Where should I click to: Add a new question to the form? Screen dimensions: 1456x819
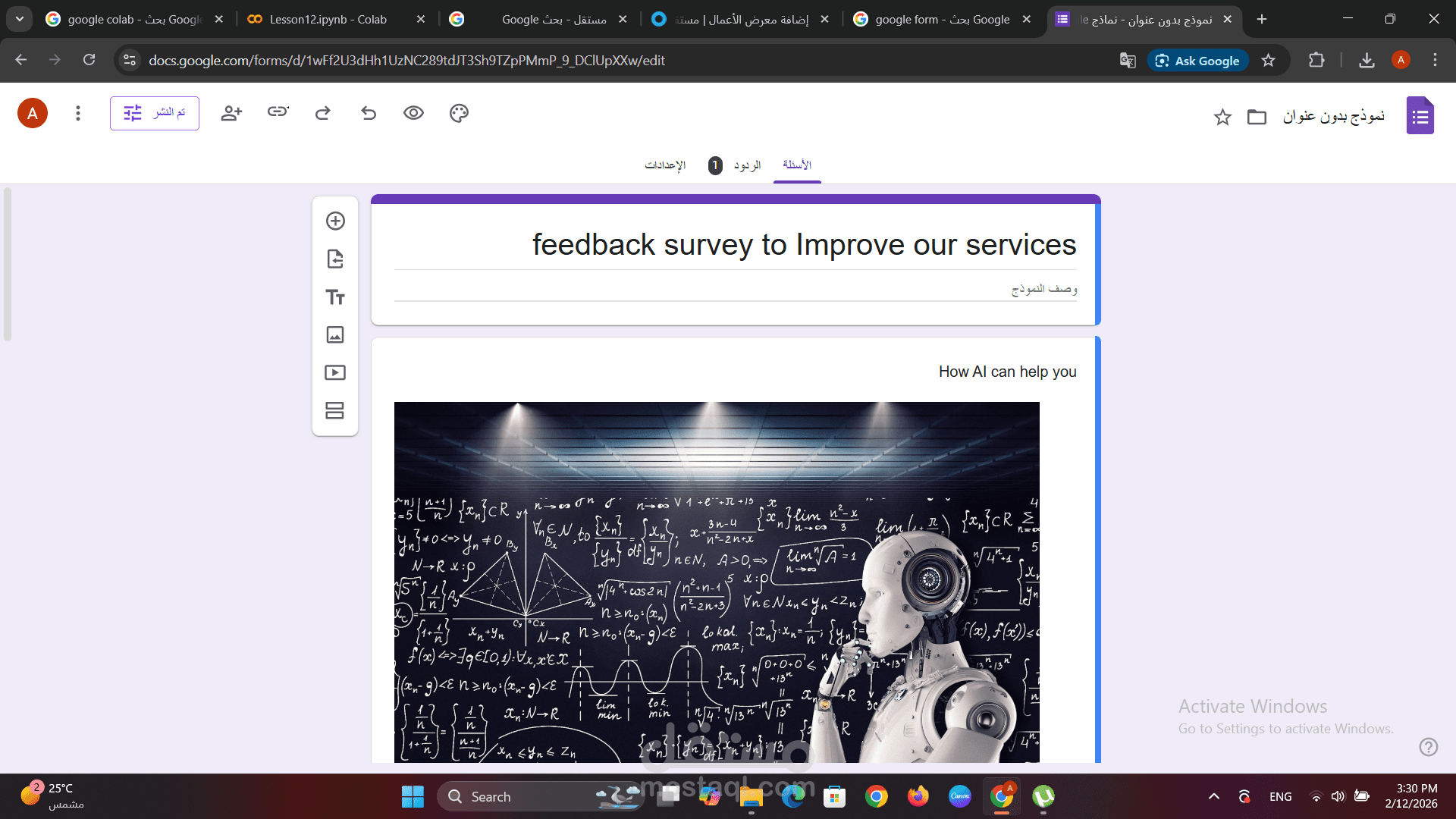pos(334,221)
